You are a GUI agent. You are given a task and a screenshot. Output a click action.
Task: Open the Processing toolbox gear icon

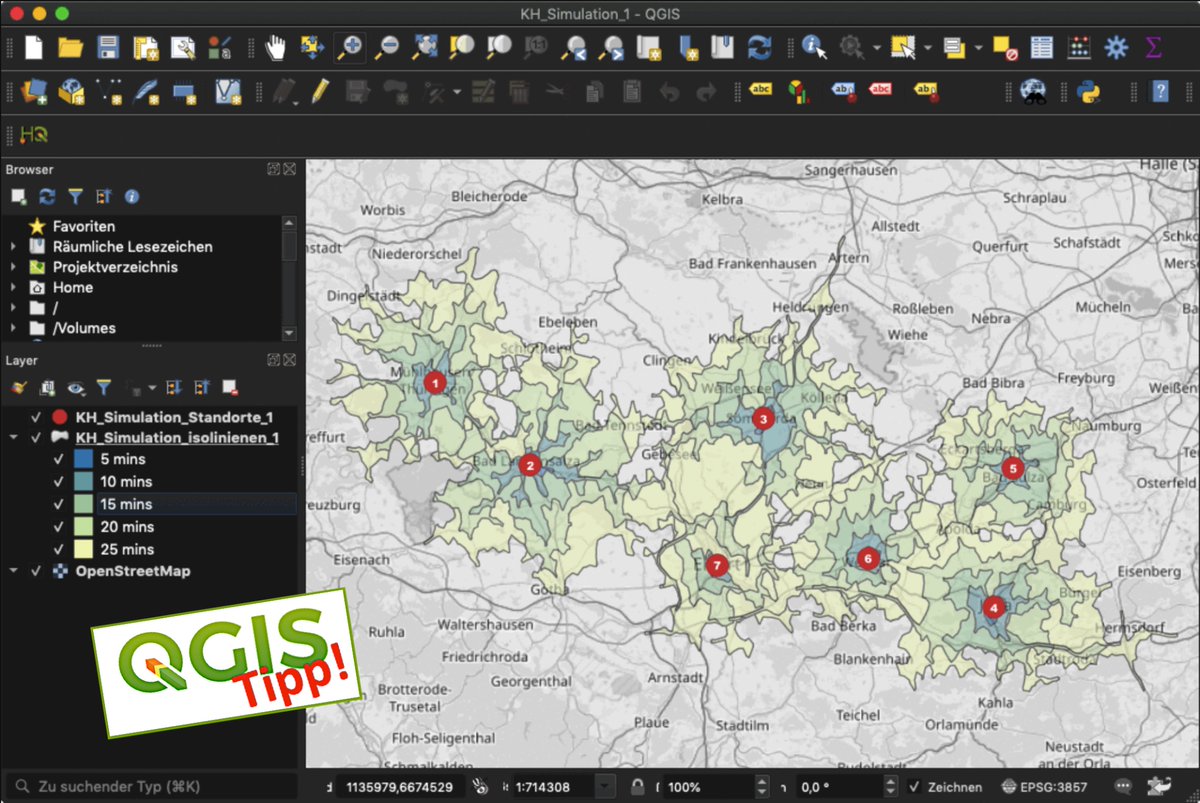[1116, 47]
